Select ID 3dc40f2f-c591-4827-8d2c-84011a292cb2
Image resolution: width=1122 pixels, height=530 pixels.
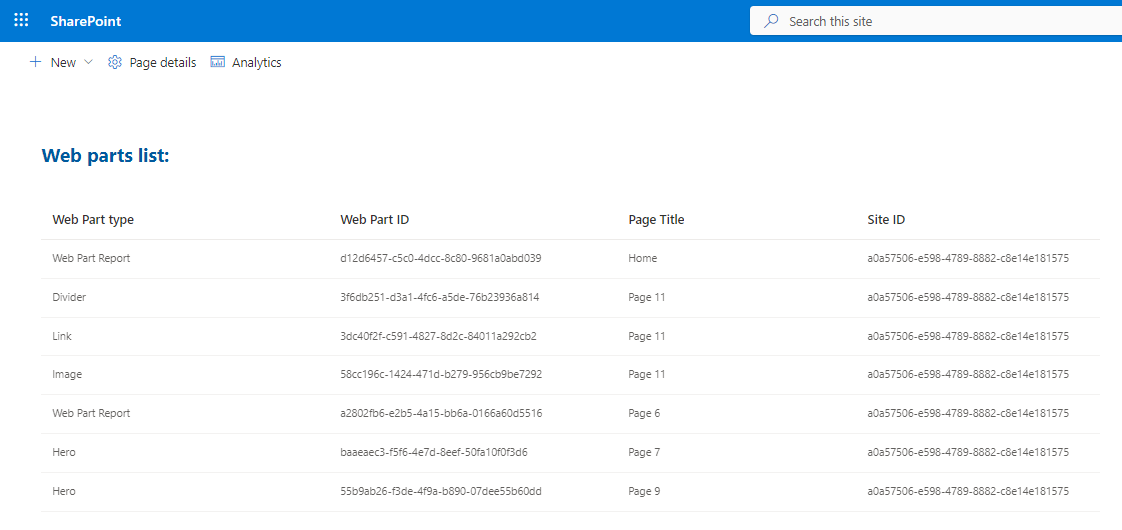coord(439,335)
